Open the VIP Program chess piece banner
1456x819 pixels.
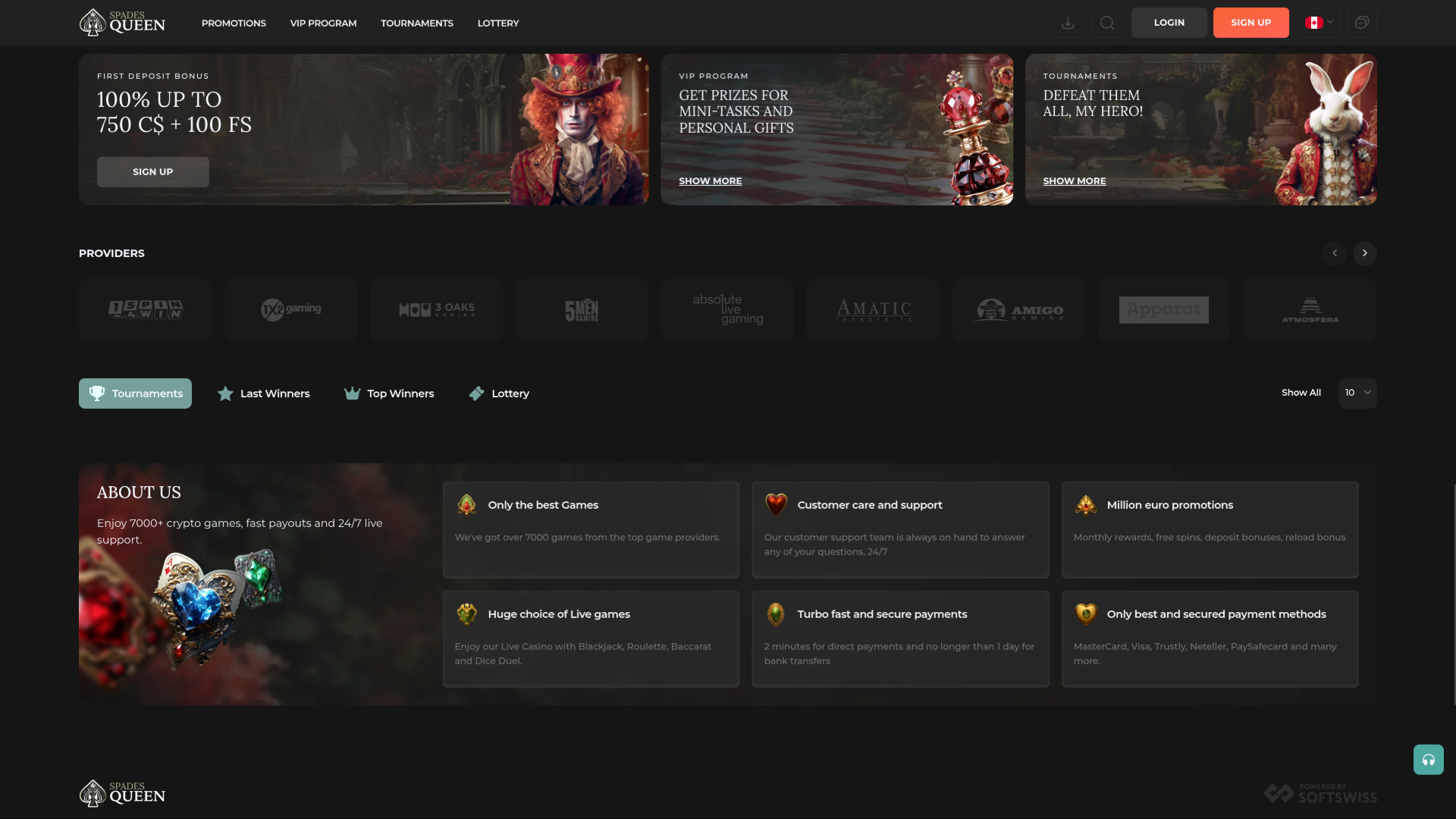coord(836,129)
